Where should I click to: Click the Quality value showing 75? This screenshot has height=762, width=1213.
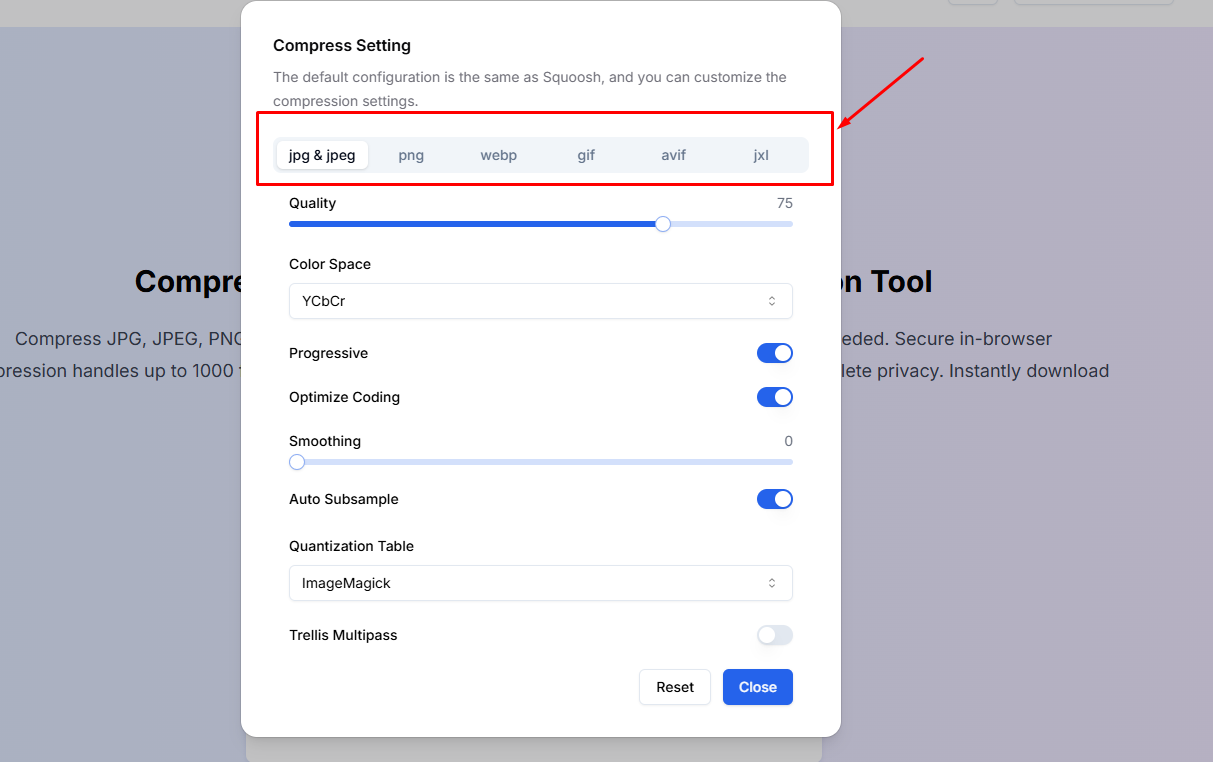[x=784, y=203]
